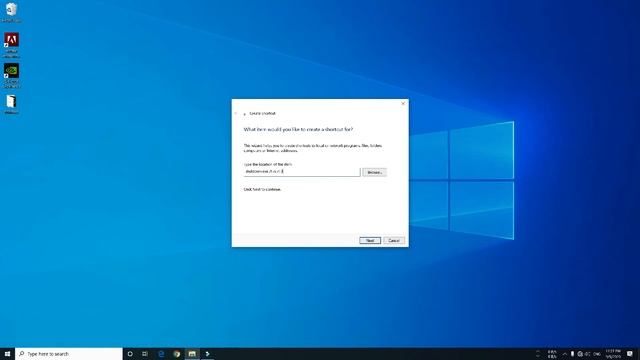Open the white document file on desktop
This screenshot has height=360, width=640.
11,104
